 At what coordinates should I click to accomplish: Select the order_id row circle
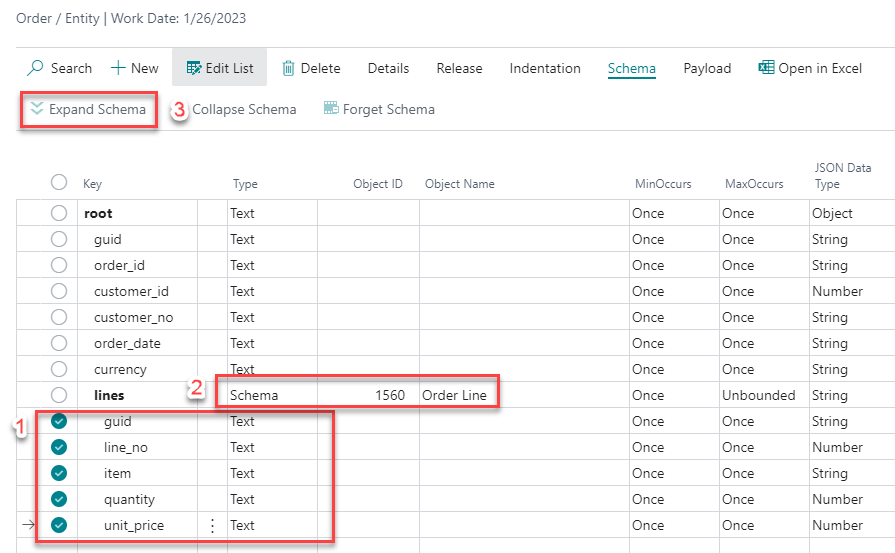tap(59, 265)
